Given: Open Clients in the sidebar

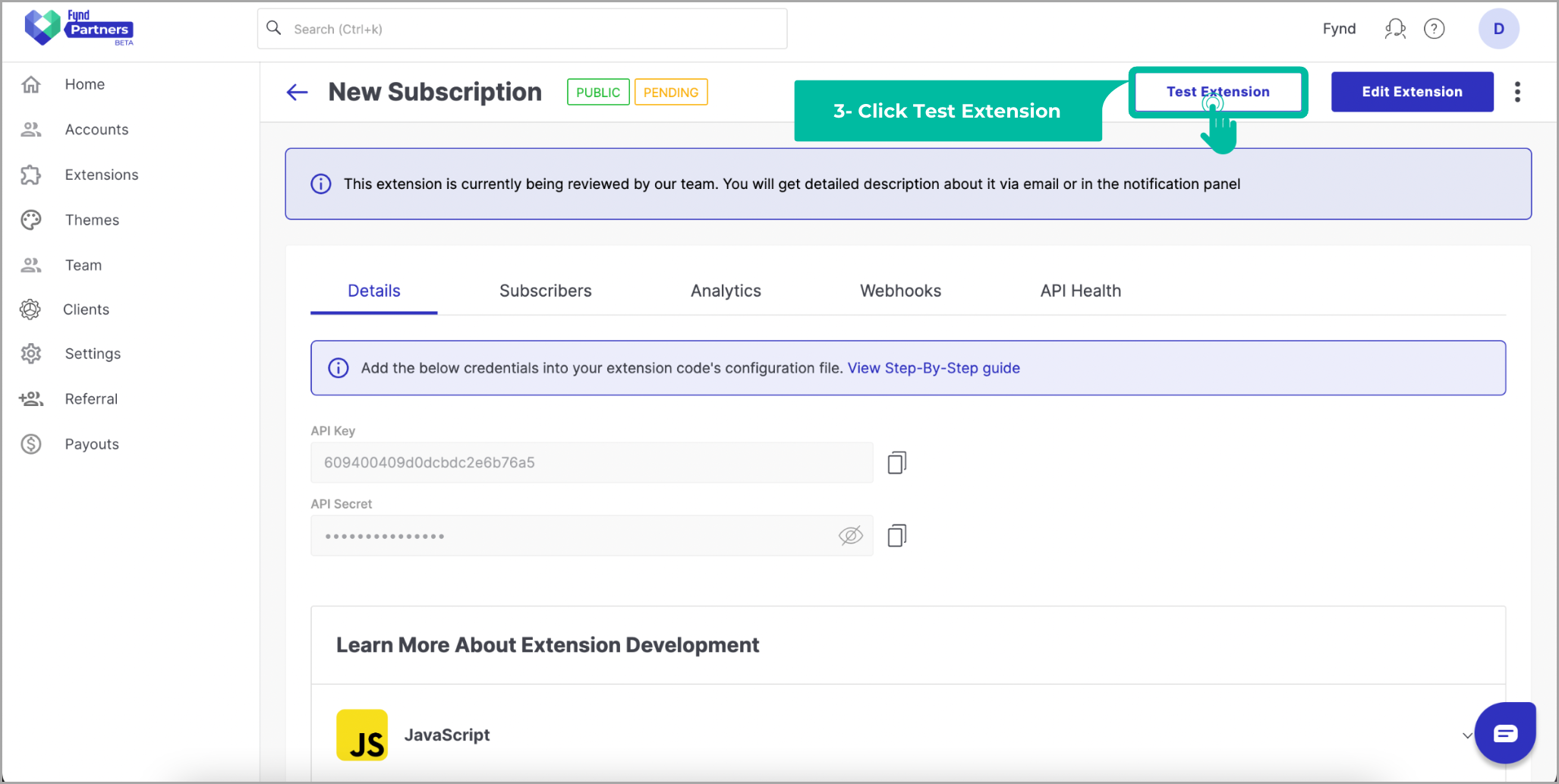Looking at the screenshot, I should pos(86,309).
